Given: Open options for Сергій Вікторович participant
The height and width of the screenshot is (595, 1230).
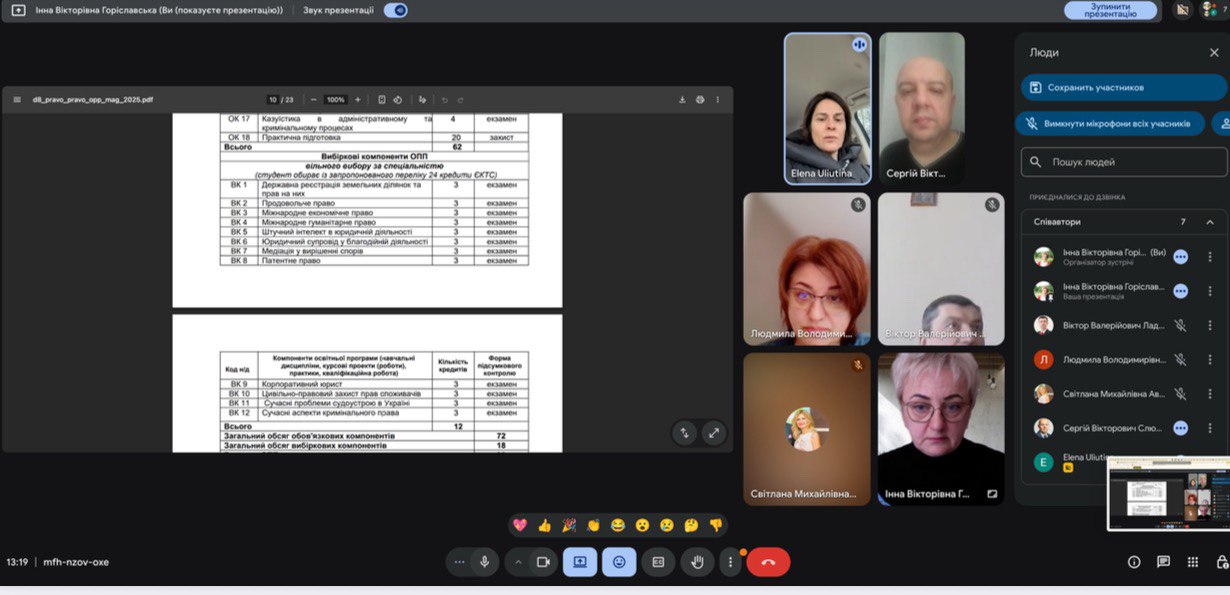Looking at the screenshot, I should click(x=1210, y=427).
